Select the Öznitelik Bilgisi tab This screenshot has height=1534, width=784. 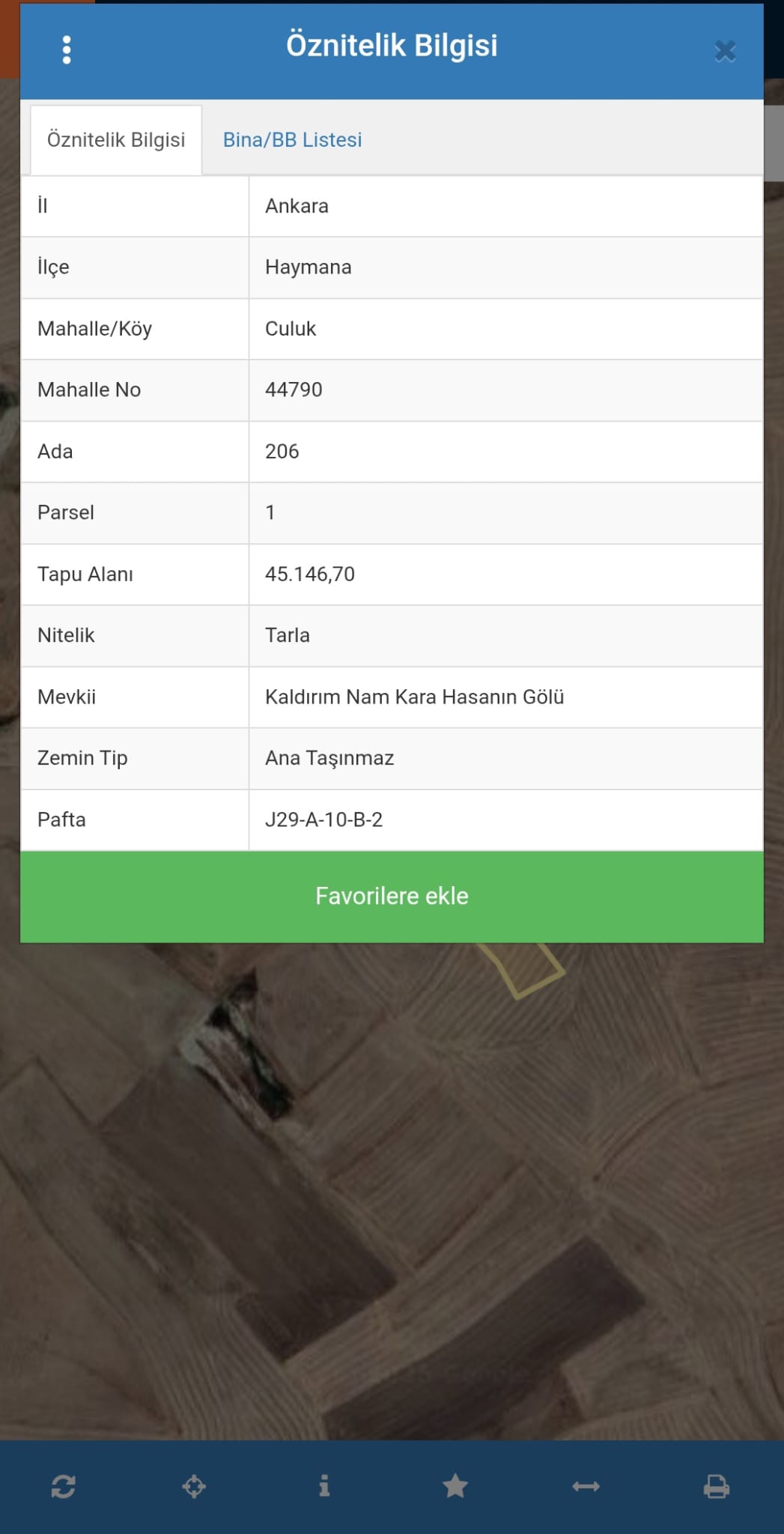click(115, 139)
